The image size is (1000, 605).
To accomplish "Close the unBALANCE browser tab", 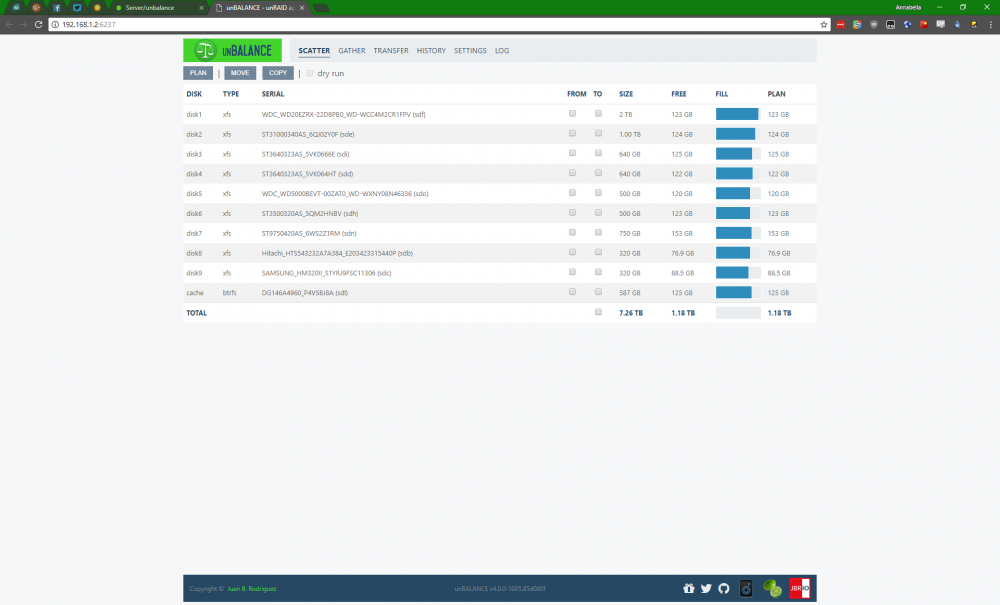I will click(x=302, y=8).
